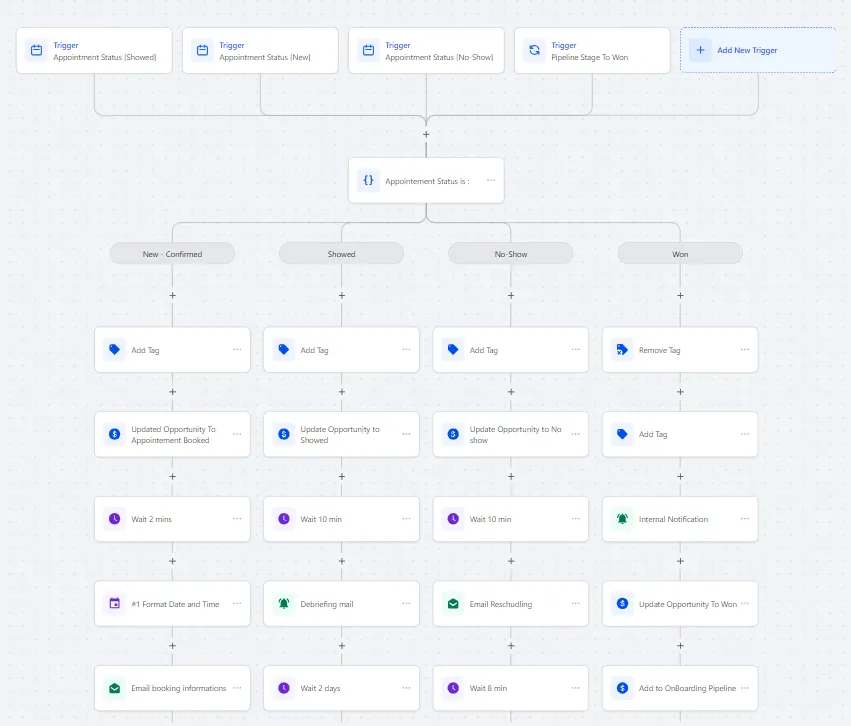Select the New - Confirmed branch label
851x726 pixels.
(x=172, y=253)
